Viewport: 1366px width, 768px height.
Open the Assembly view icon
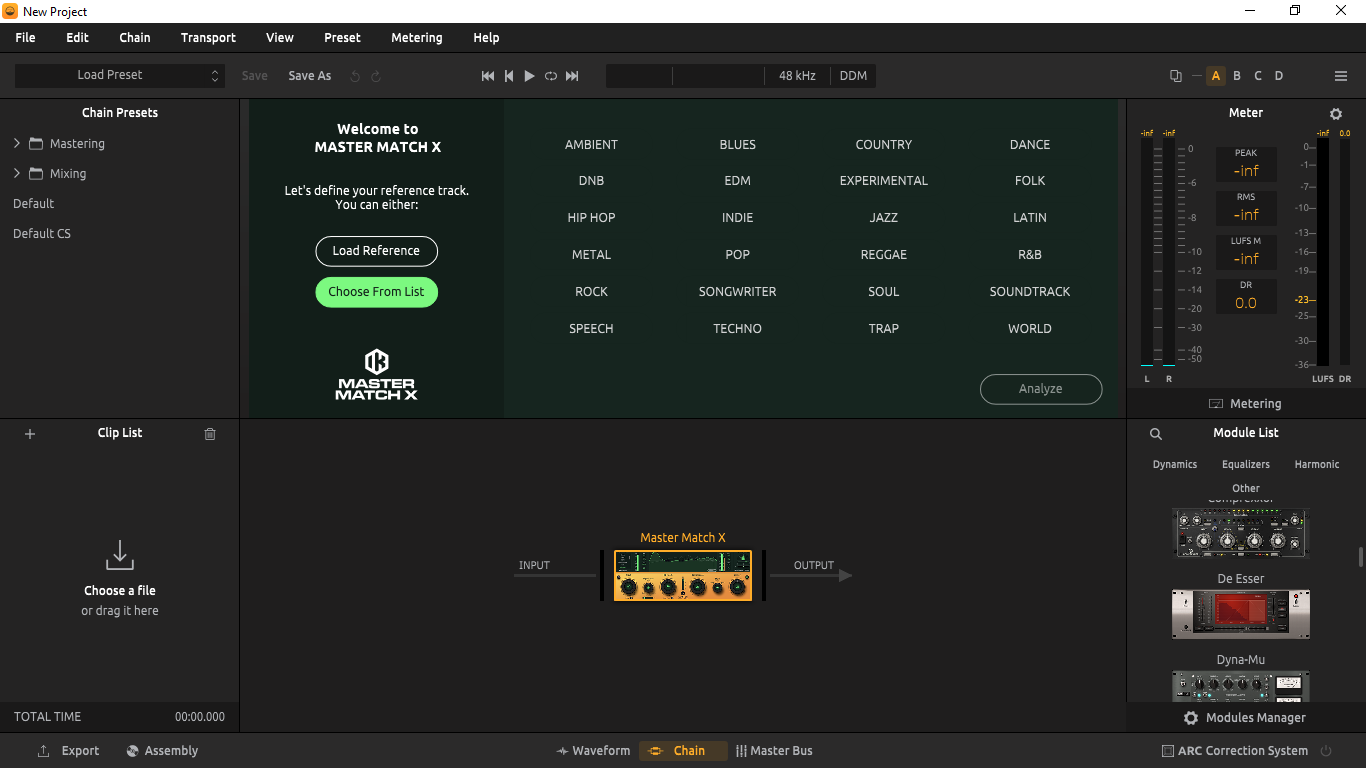click(132, 751)
